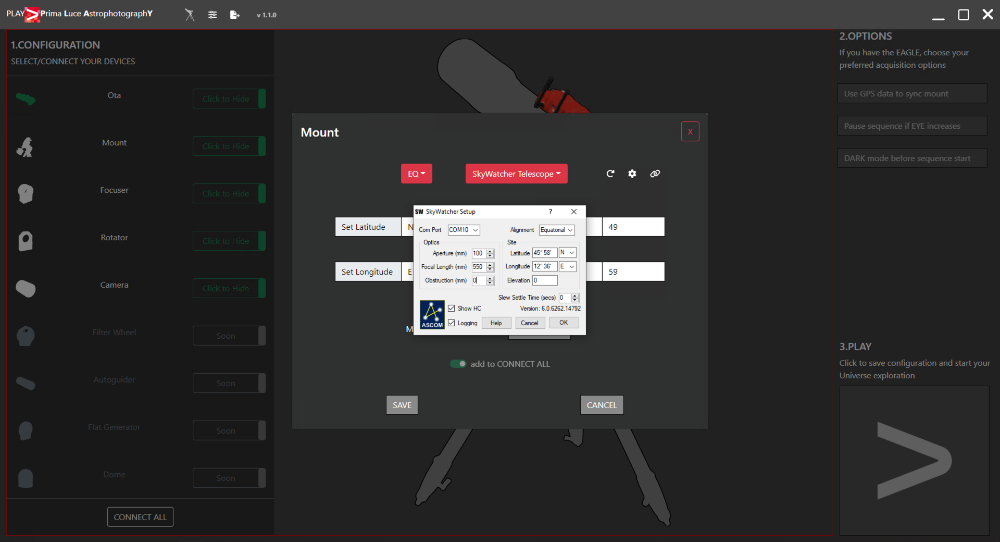
Task: Select the Focuser device icon
Action: pos(26,194)
